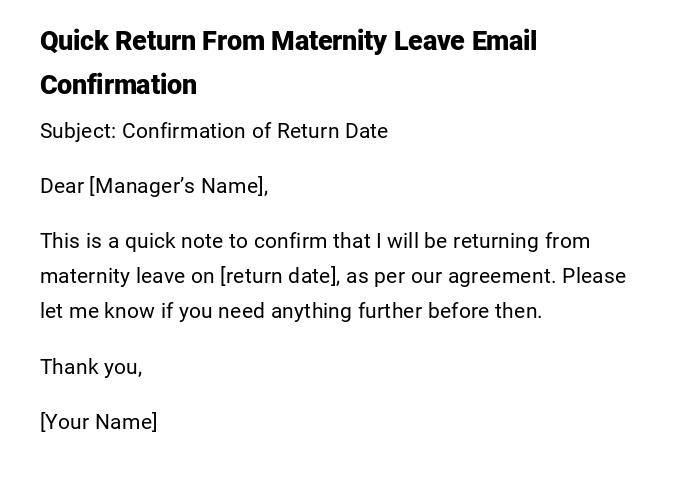This screenshot has width=700, height=484.
Task: Click "maternity" in the body paragraph
Action: tap(83, 276)
